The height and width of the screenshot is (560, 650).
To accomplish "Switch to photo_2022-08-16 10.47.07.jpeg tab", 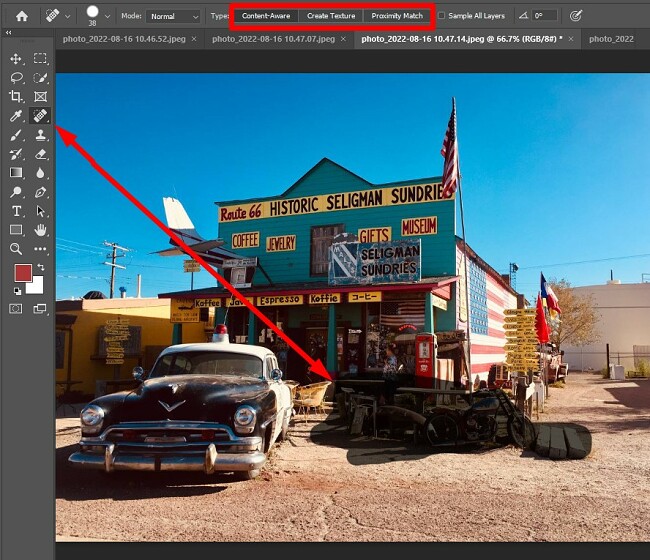I will (273, 39).
